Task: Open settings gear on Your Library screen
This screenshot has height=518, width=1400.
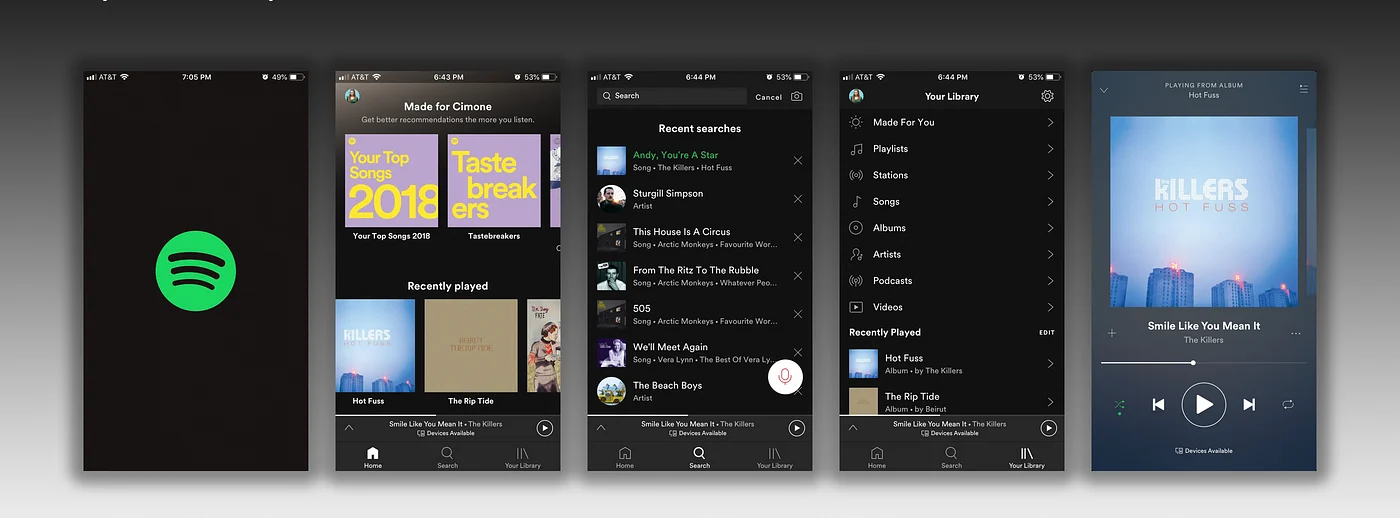Action: tap(1047, 96)
